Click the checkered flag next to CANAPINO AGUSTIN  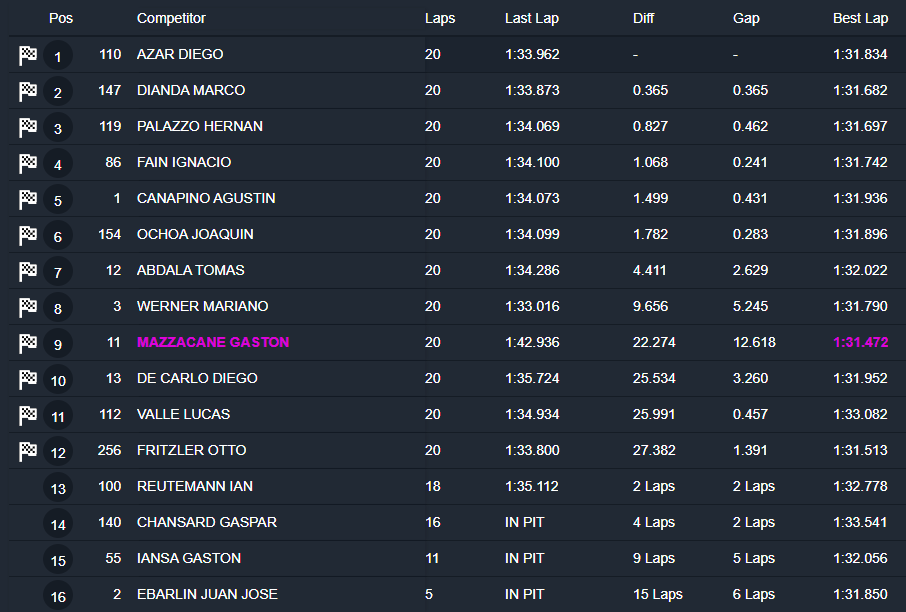[x=28, y=199]
